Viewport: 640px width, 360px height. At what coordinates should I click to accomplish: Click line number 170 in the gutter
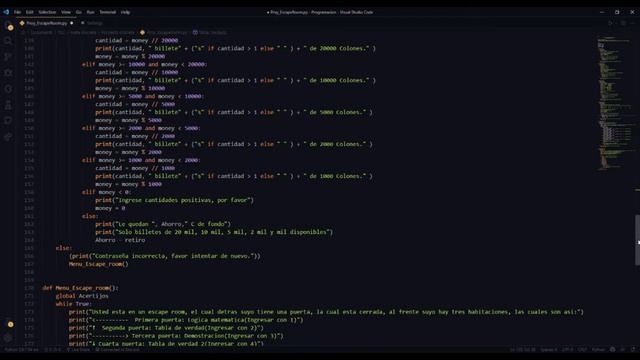(29, 288)
